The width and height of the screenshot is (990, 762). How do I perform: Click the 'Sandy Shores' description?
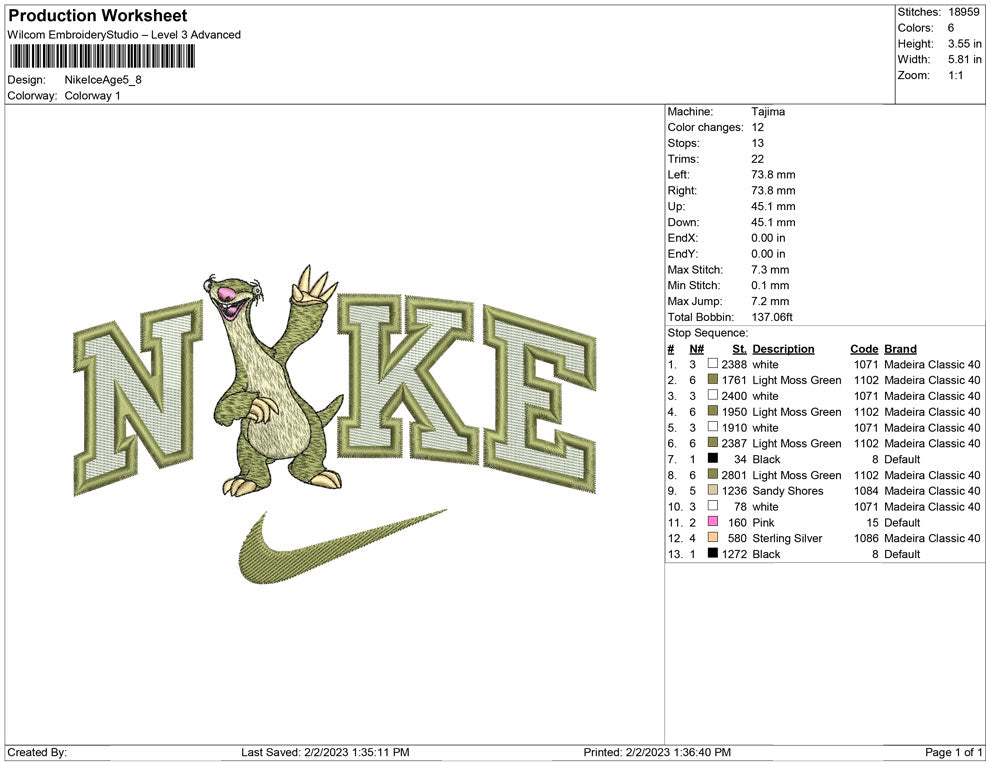coord(787,491)
